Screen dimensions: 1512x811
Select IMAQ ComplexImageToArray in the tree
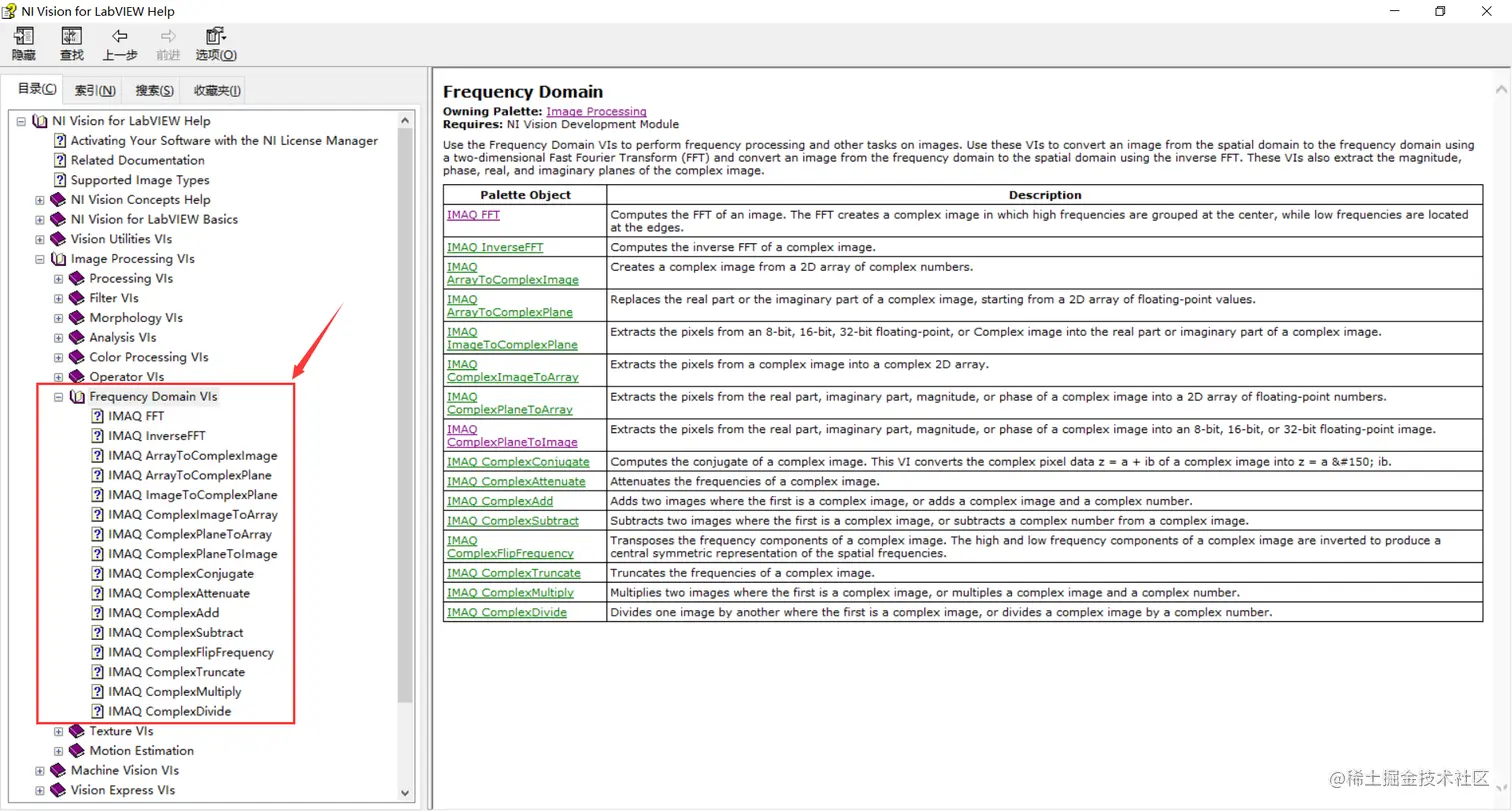(193, 515)
